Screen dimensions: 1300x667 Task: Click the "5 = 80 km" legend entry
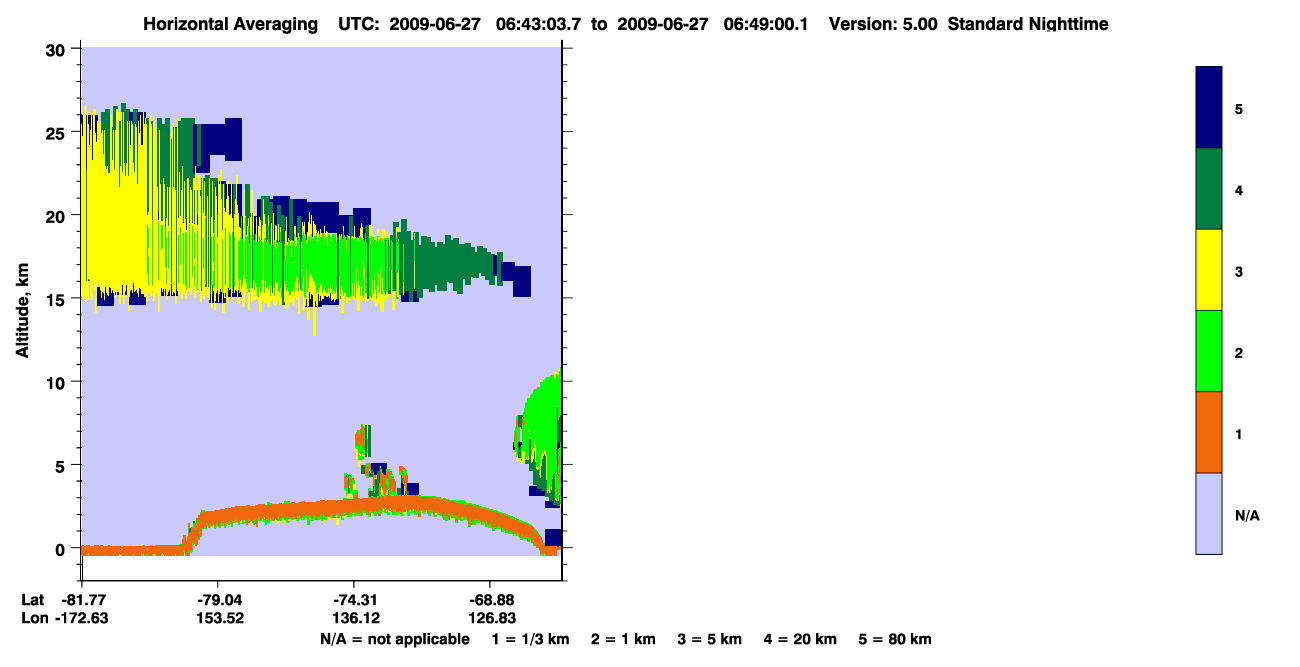895,639
